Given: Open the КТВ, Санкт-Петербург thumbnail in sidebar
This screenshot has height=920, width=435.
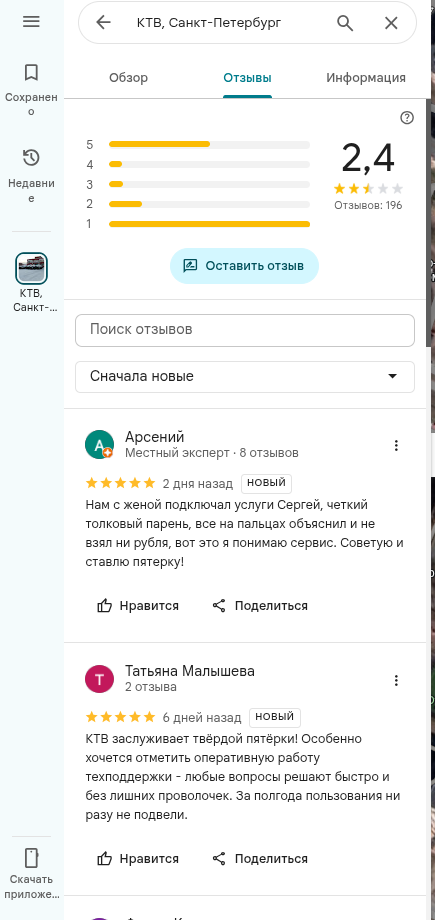Looking at the screenshot, I should tap(31, 268).
